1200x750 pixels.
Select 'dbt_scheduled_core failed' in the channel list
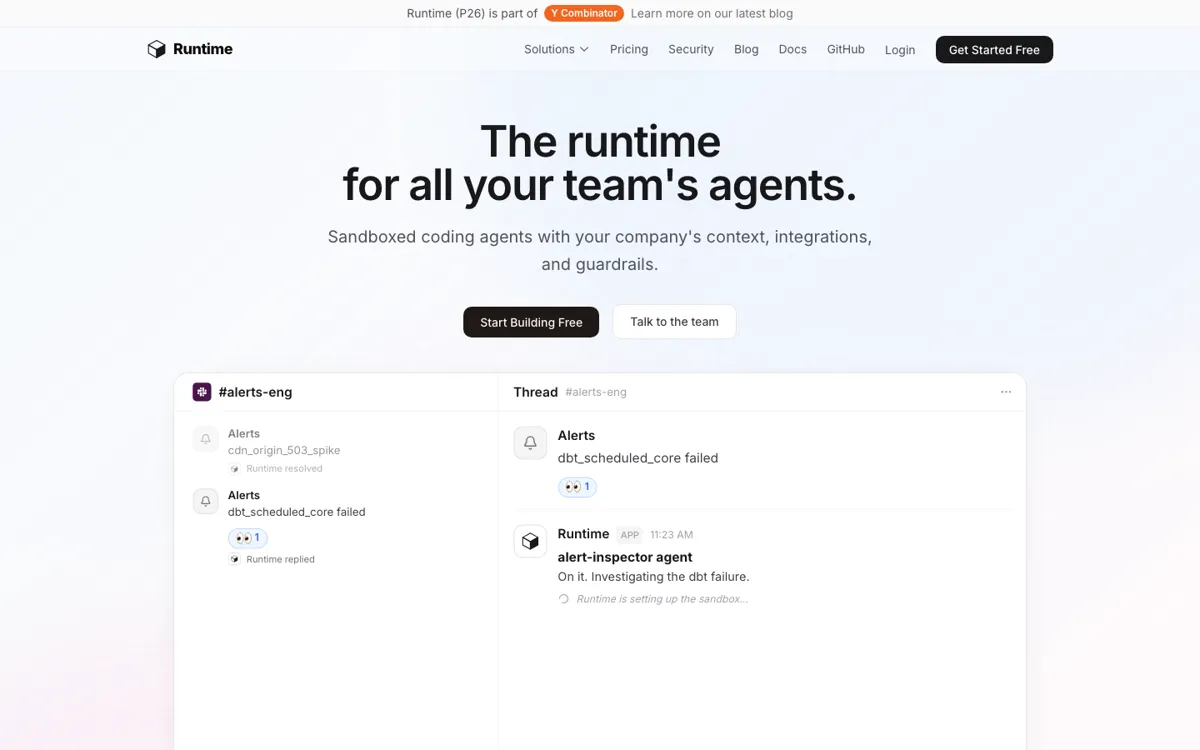tap(296, 512)
